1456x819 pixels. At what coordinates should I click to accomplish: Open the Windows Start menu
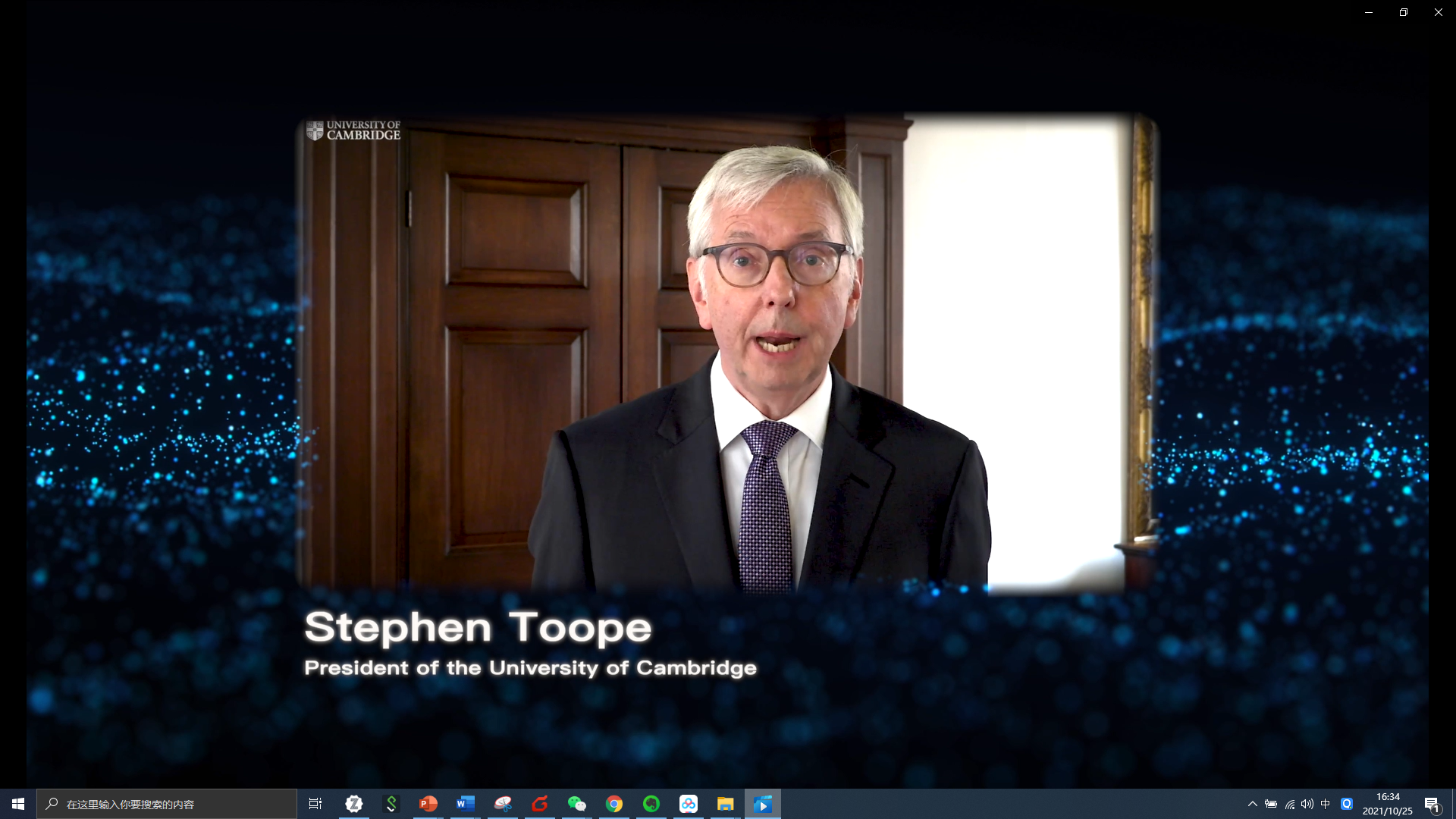tap(18, 804)
